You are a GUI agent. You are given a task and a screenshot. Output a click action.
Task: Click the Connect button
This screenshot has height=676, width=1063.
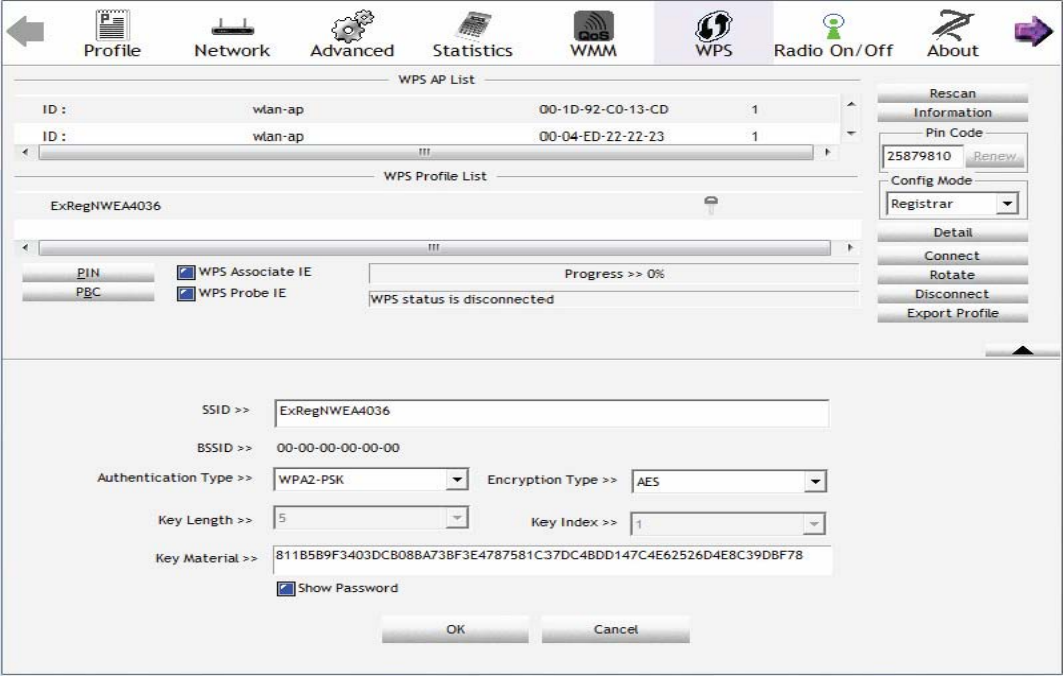click(952, 256)
